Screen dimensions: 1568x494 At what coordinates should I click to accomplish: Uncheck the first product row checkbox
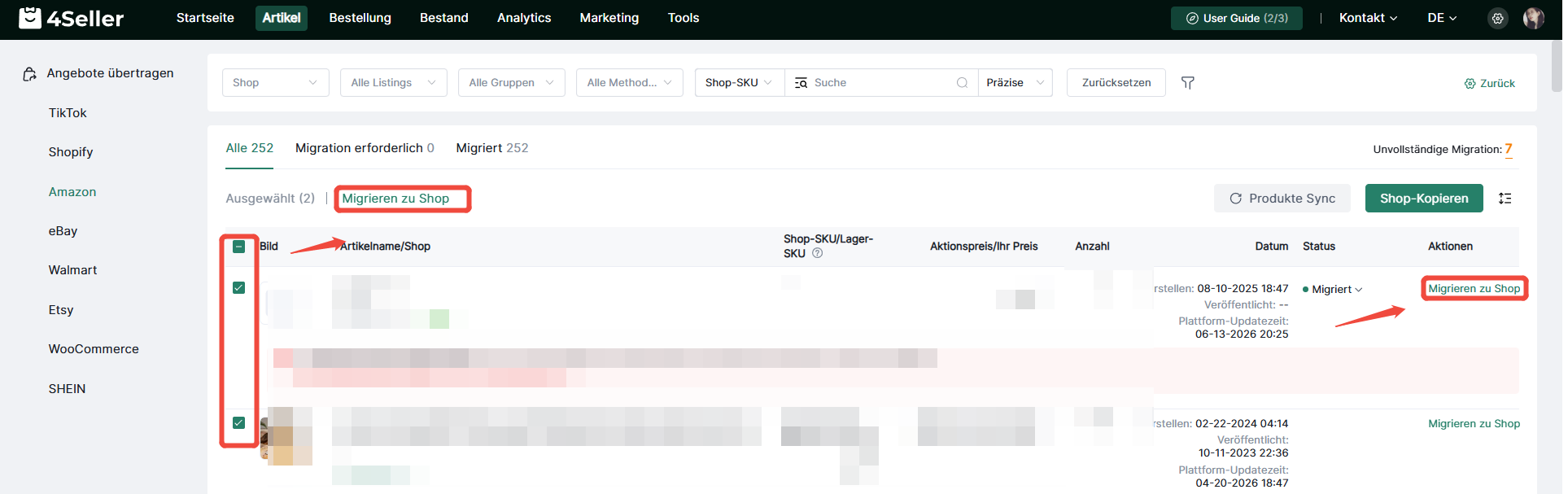click(238, 288)
